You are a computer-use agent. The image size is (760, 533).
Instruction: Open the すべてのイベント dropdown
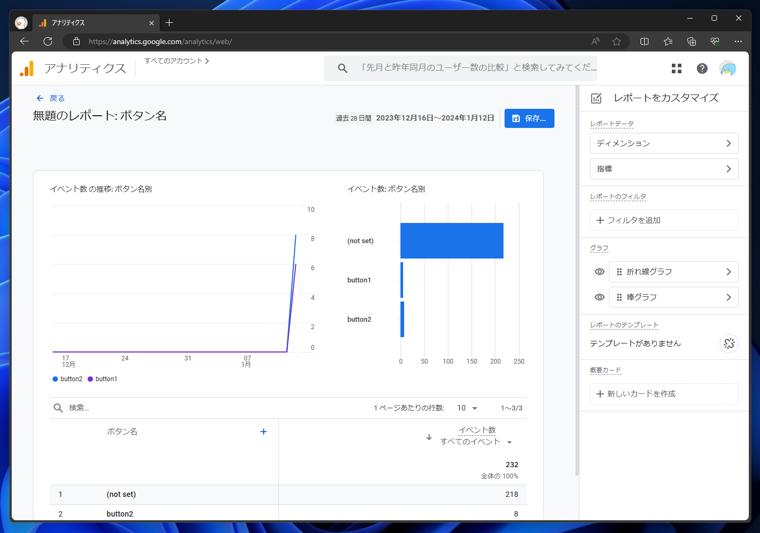click(x=476, y=442)
